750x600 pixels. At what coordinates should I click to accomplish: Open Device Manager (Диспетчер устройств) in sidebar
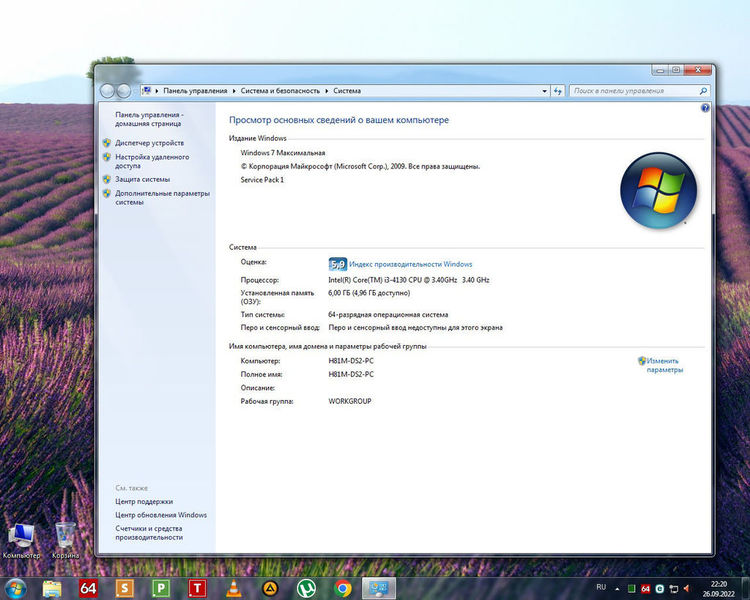coord(149,143)
